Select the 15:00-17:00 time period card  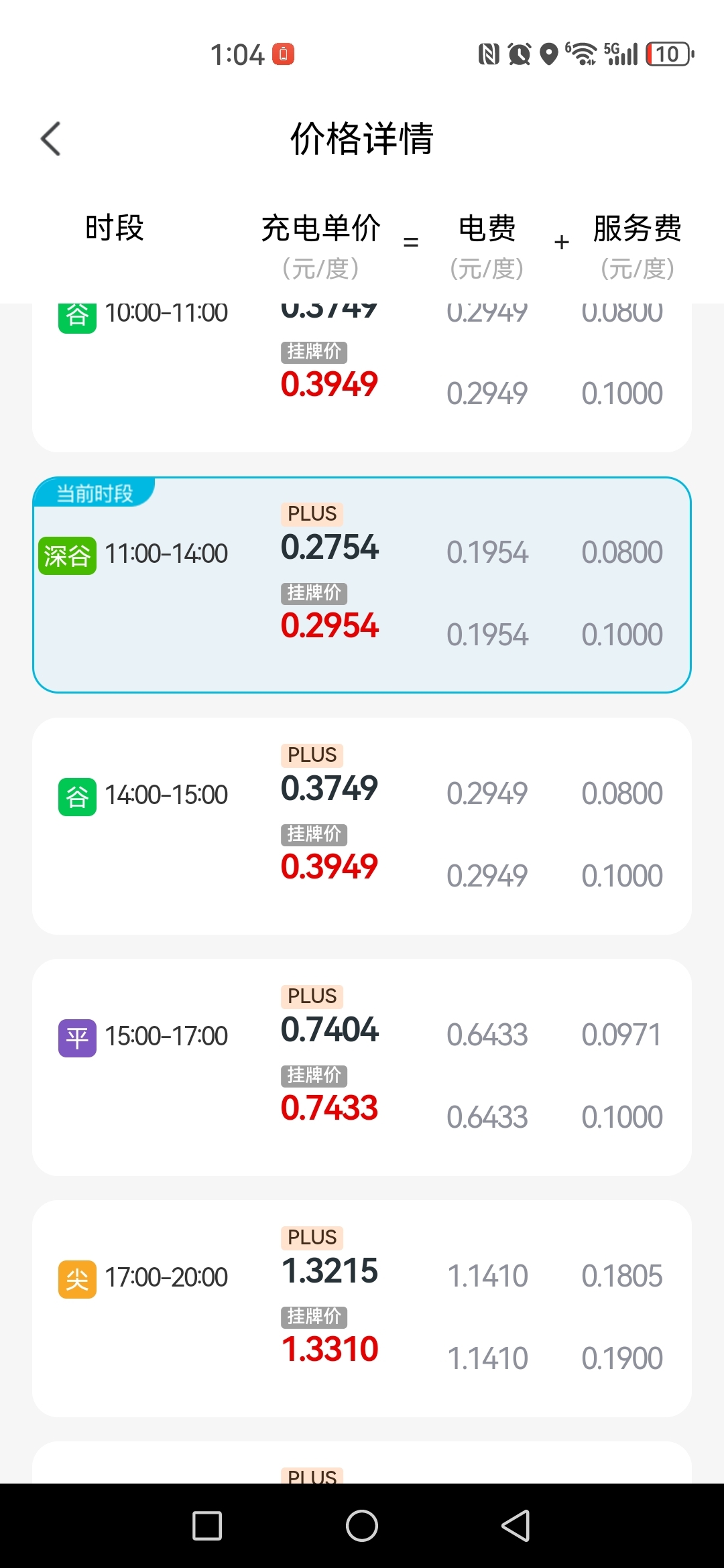click(362, 1067)
